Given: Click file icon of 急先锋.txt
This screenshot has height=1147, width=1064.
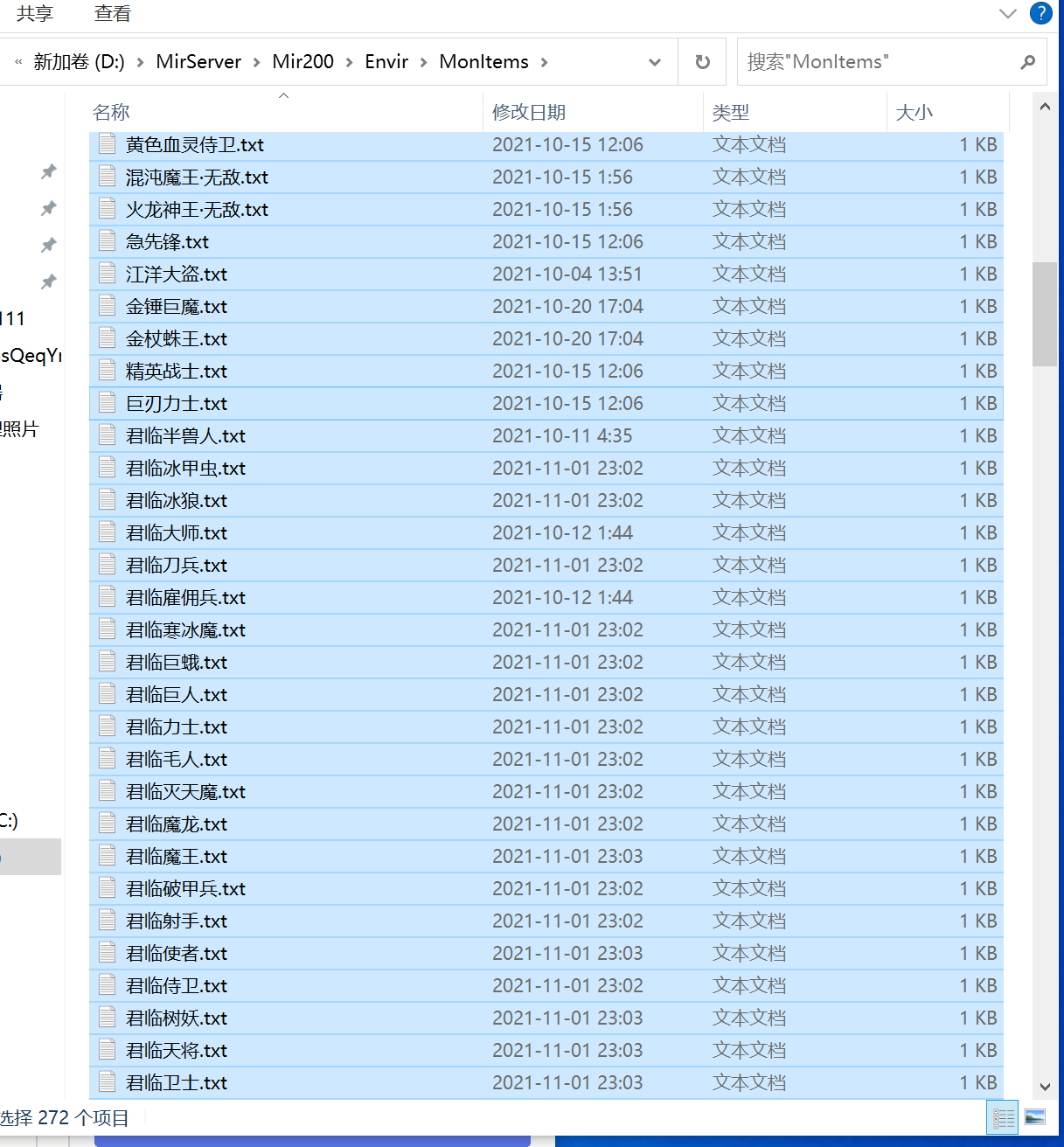Looking at the screenshot, I should pyautogui.click(x=107, y=240).
